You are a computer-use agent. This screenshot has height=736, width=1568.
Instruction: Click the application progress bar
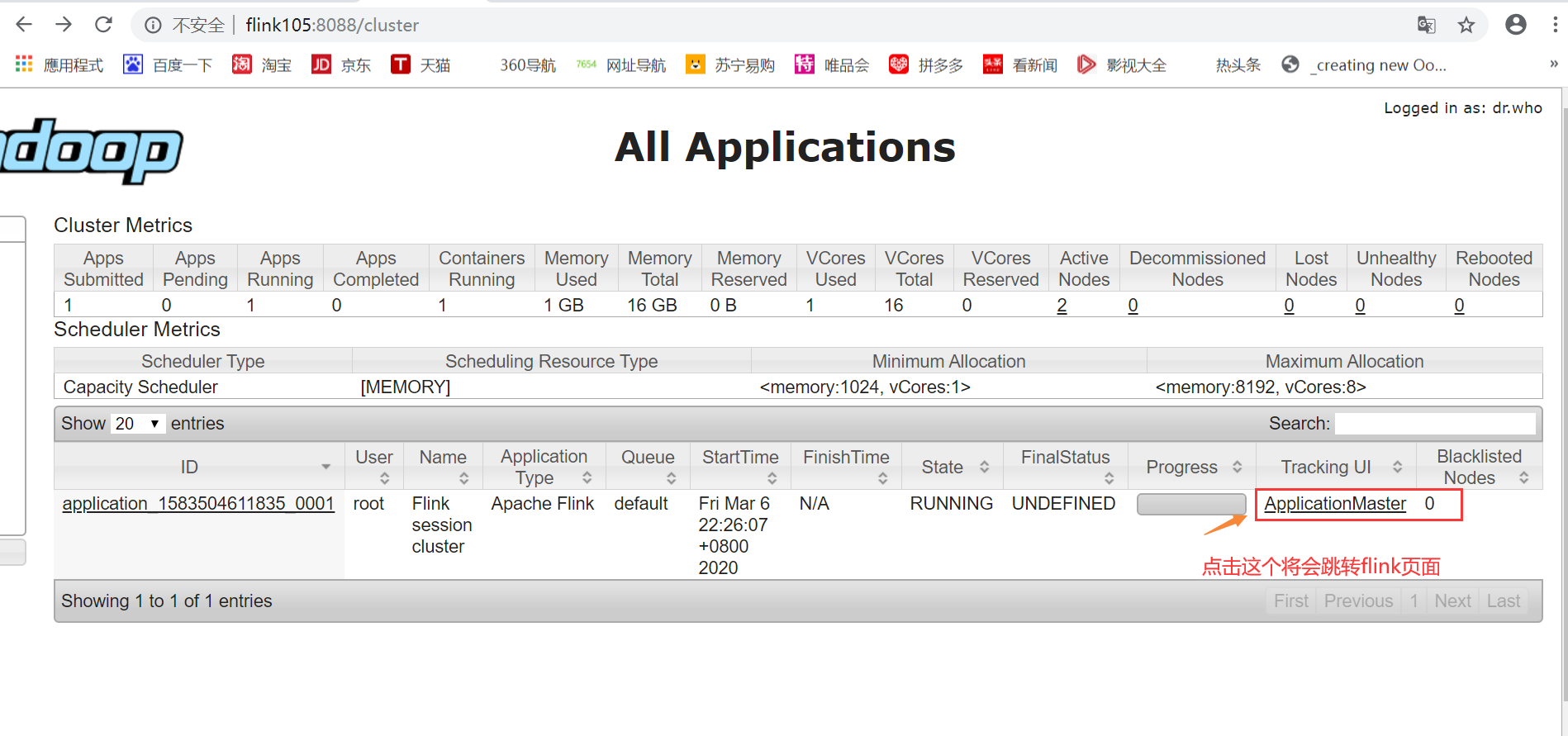[x=1191, y=504]
